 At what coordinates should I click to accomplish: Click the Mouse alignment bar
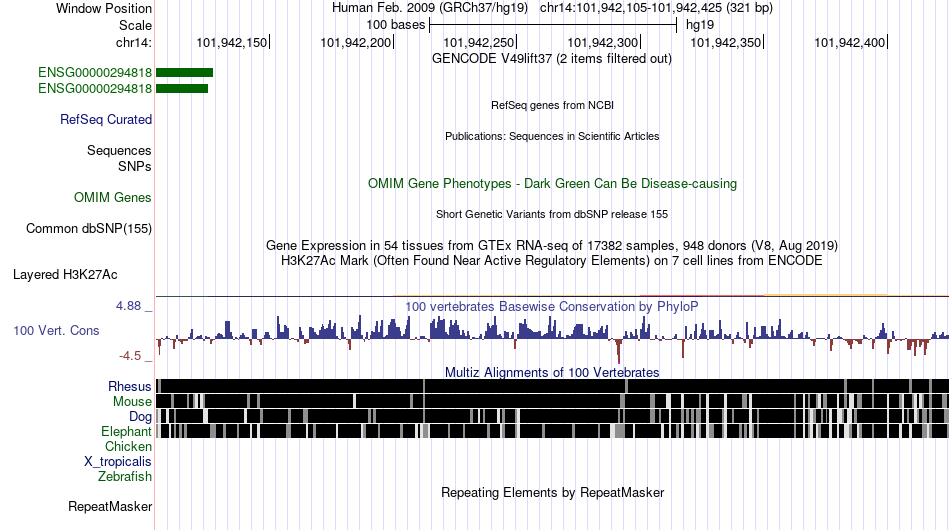552,401
